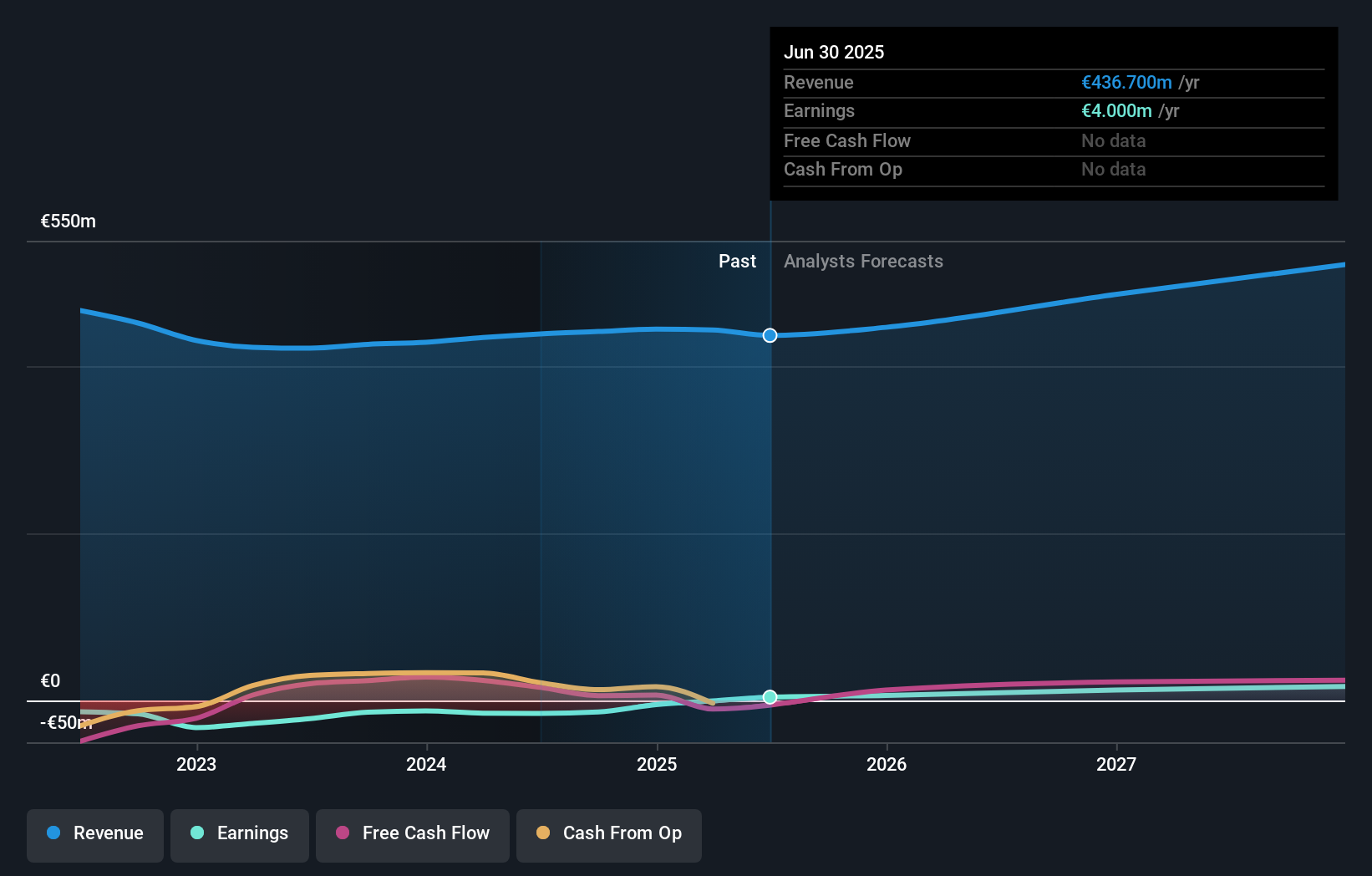The image size is (1372, 876).
Task: Switch to the Past chart section
Action: coord(737,261)
